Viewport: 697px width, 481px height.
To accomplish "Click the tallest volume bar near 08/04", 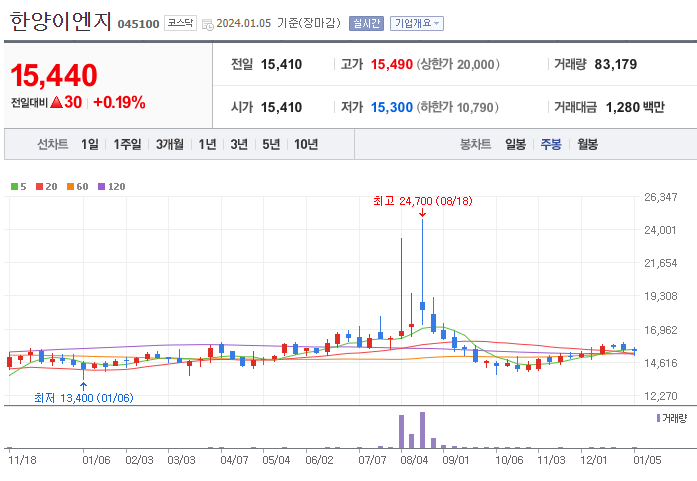I will click(x=422, y=430).
